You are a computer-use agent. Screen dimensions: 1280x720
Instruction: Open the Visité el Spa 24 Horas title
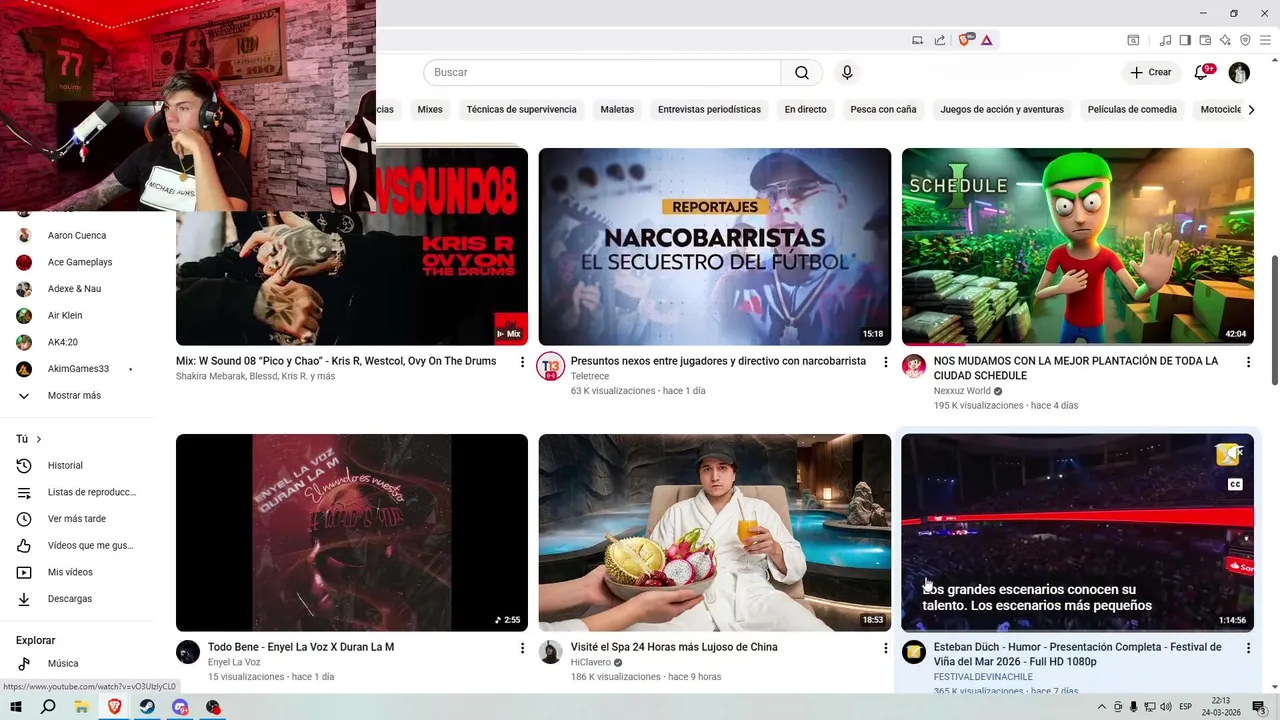tap(674, 647)
